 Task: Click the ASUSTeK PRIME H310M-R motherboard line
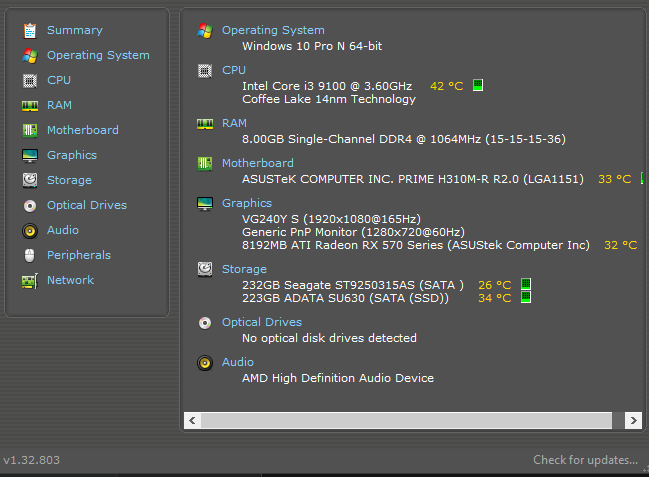[413, 179]
